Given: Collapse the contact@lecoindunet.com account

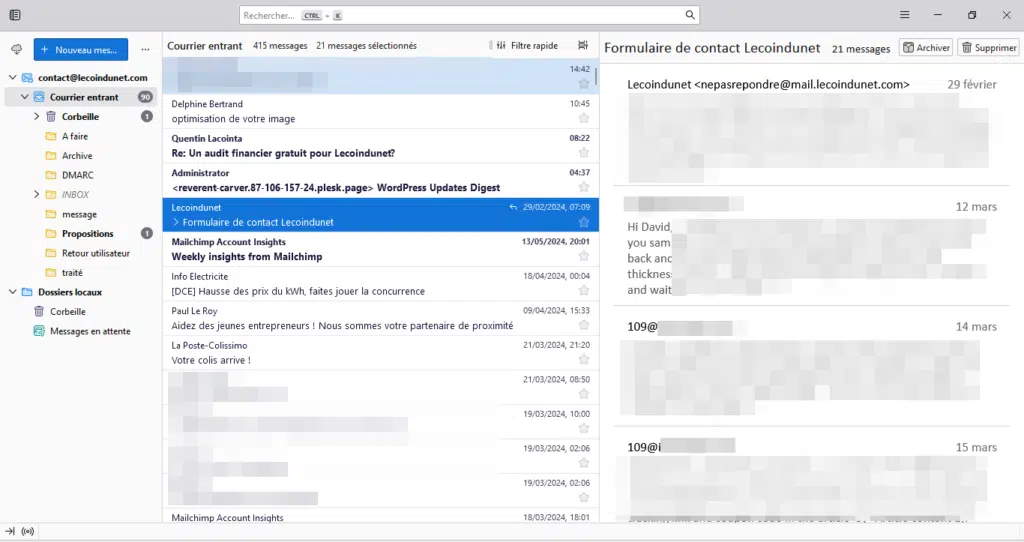Looking at the screenshot, I should 12,77.
